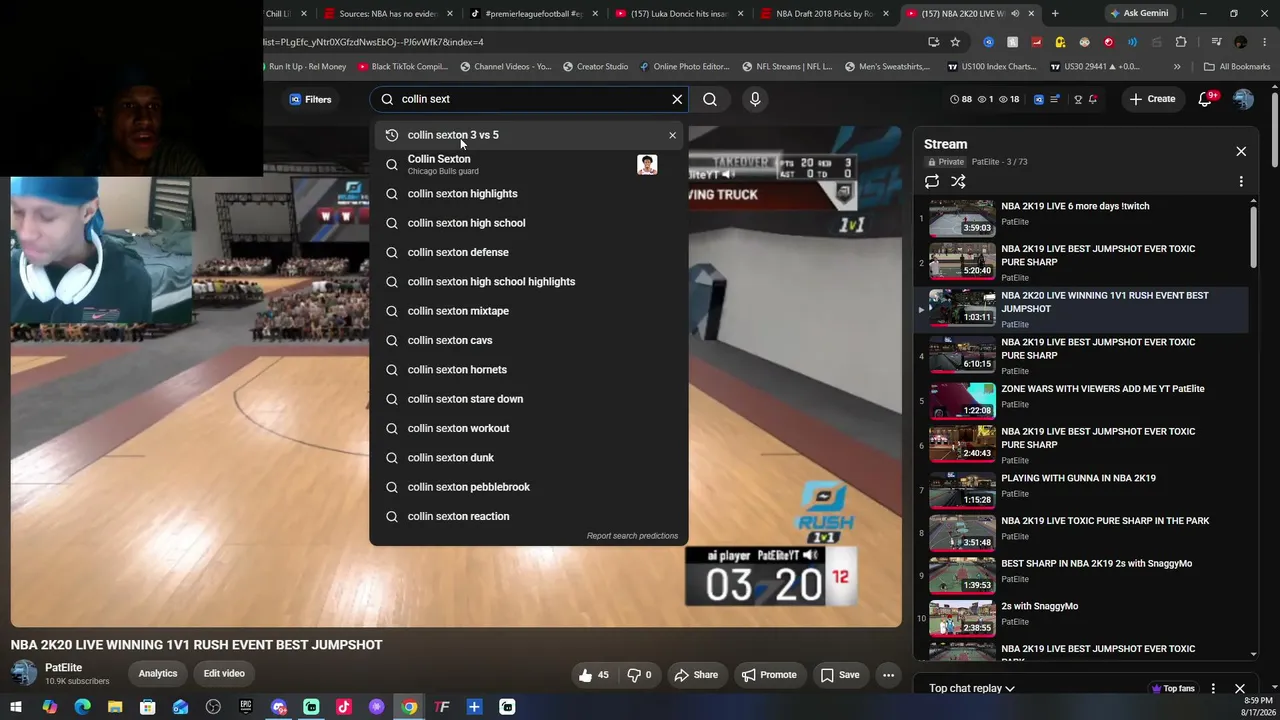Screen dimensions: 1280x720
Task: Open All Bookmarks folder
Action: coord(1237,67)
